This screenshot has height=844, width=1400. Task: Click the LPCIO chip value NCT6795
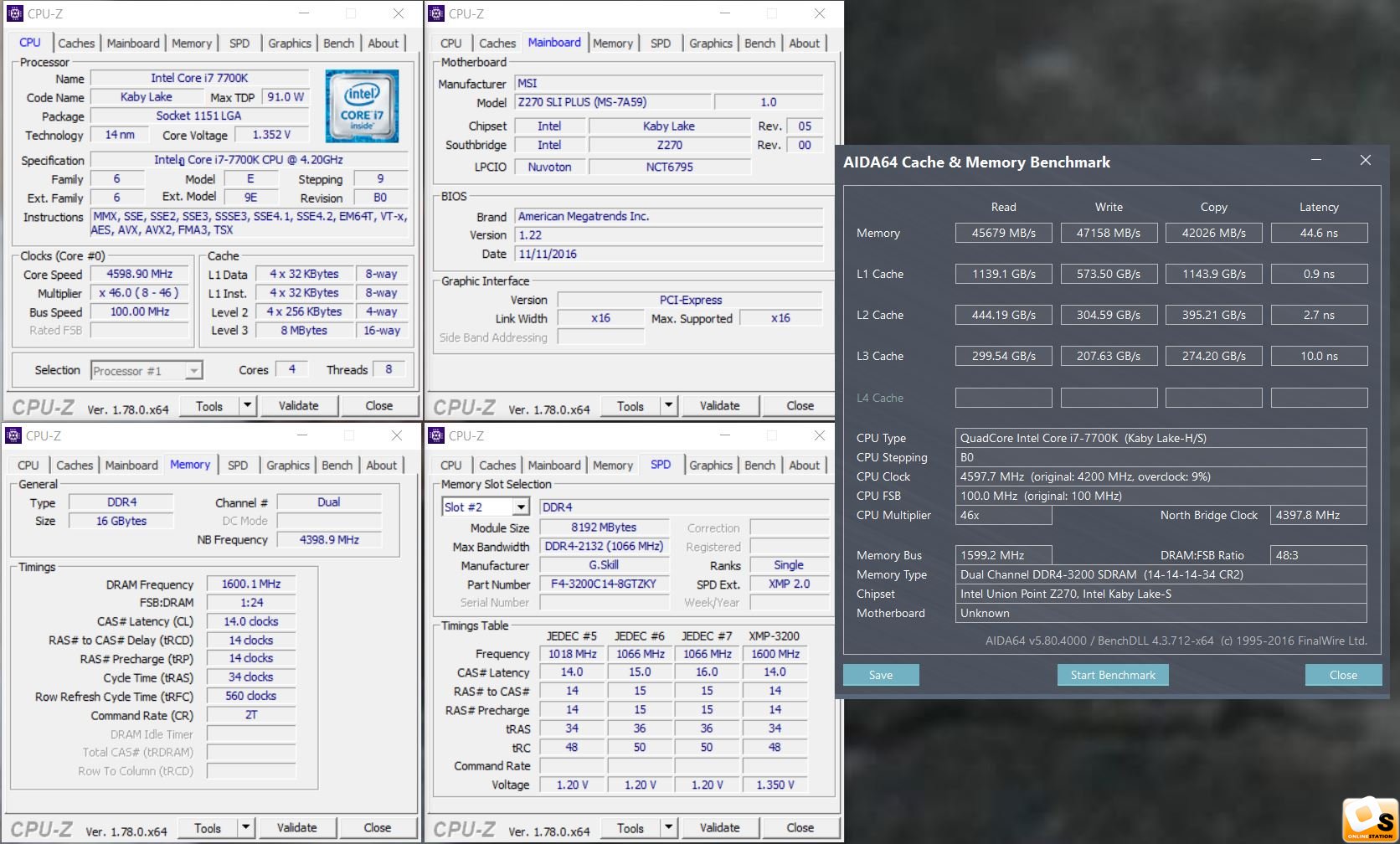[x=669, y=167]
